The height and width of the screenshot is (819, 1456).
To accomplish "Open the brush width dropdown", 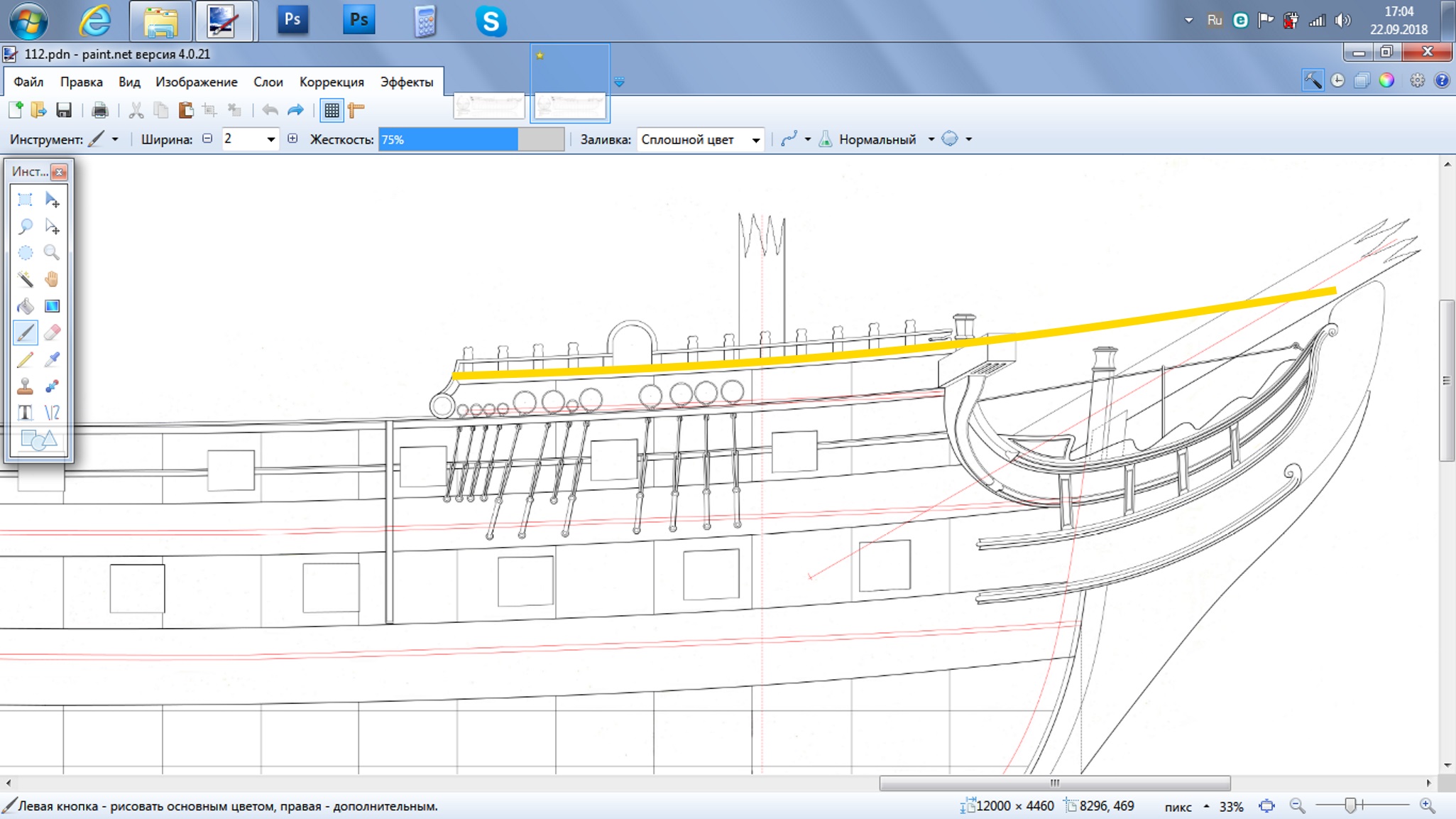I will (271, 140).
